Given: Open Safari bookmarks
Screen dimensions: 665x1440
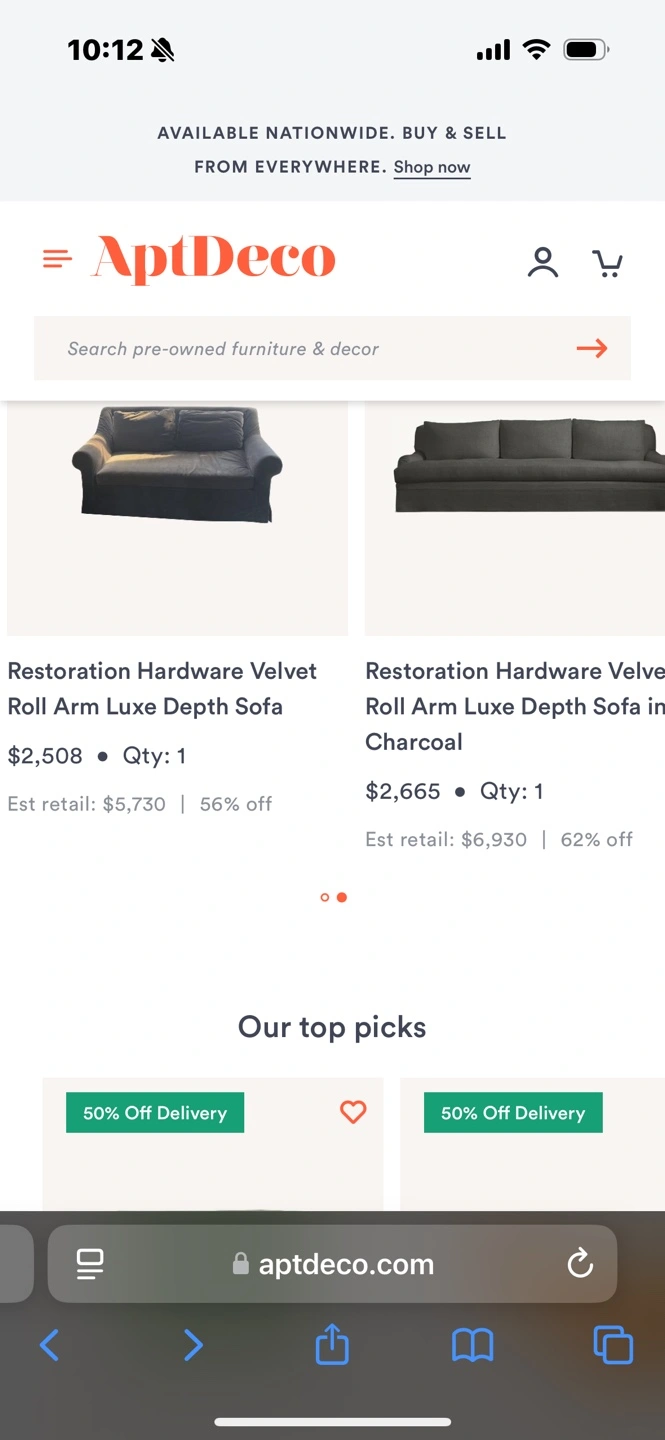Looking at the screenshot, I should point(473,1345).
